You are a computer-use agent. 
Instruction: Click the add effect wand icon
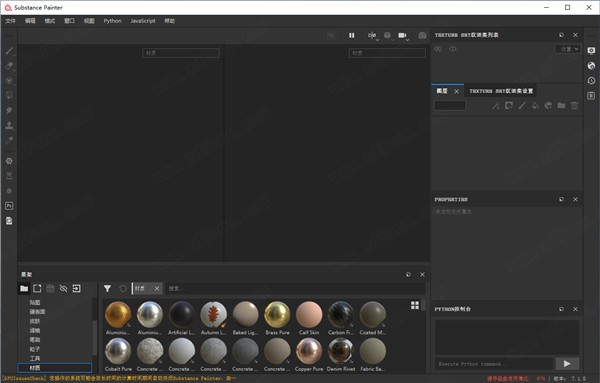496,106
